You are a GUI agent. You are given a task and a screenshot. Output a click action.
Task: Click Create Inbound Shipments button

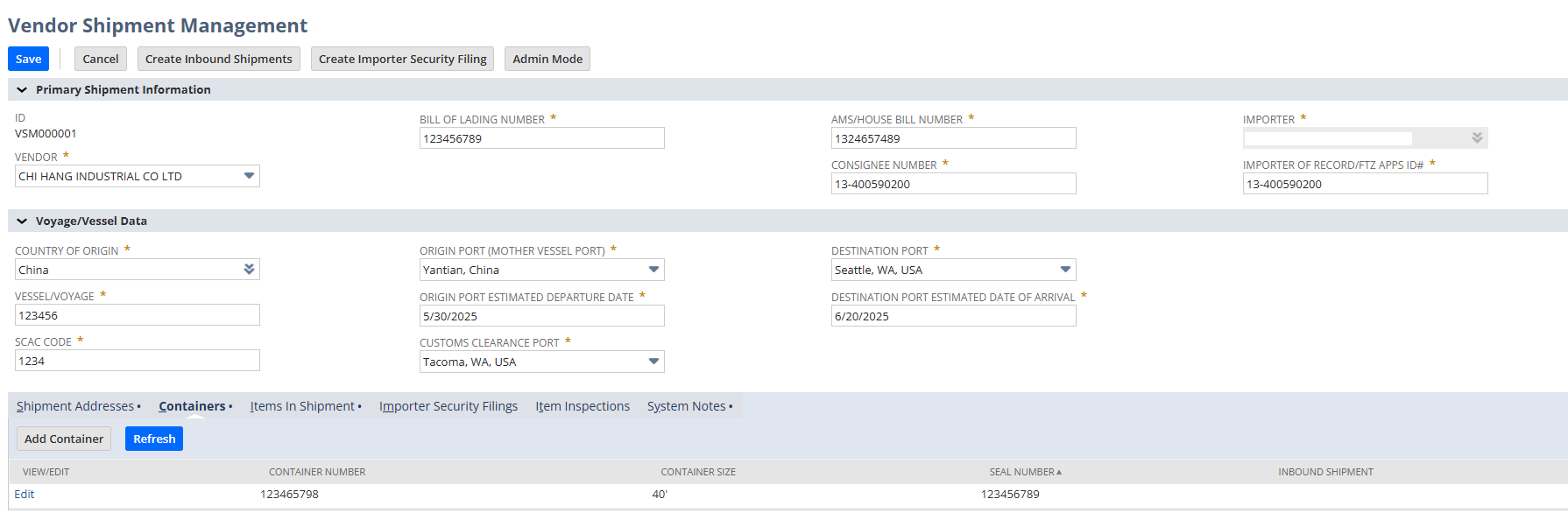coord(219,59)
